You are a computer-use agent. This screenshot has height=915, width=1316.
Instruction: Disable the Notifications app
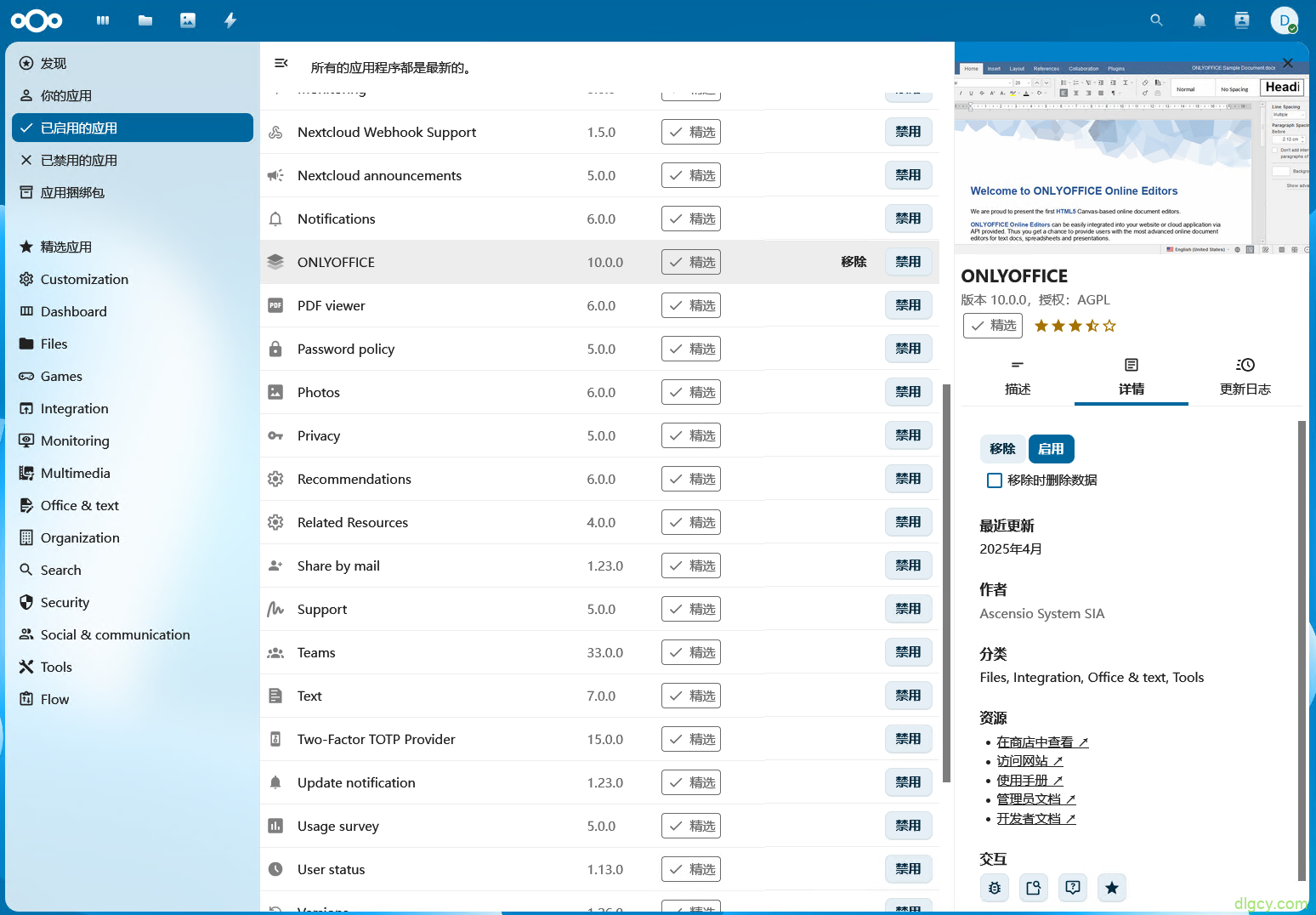[908, 219]
